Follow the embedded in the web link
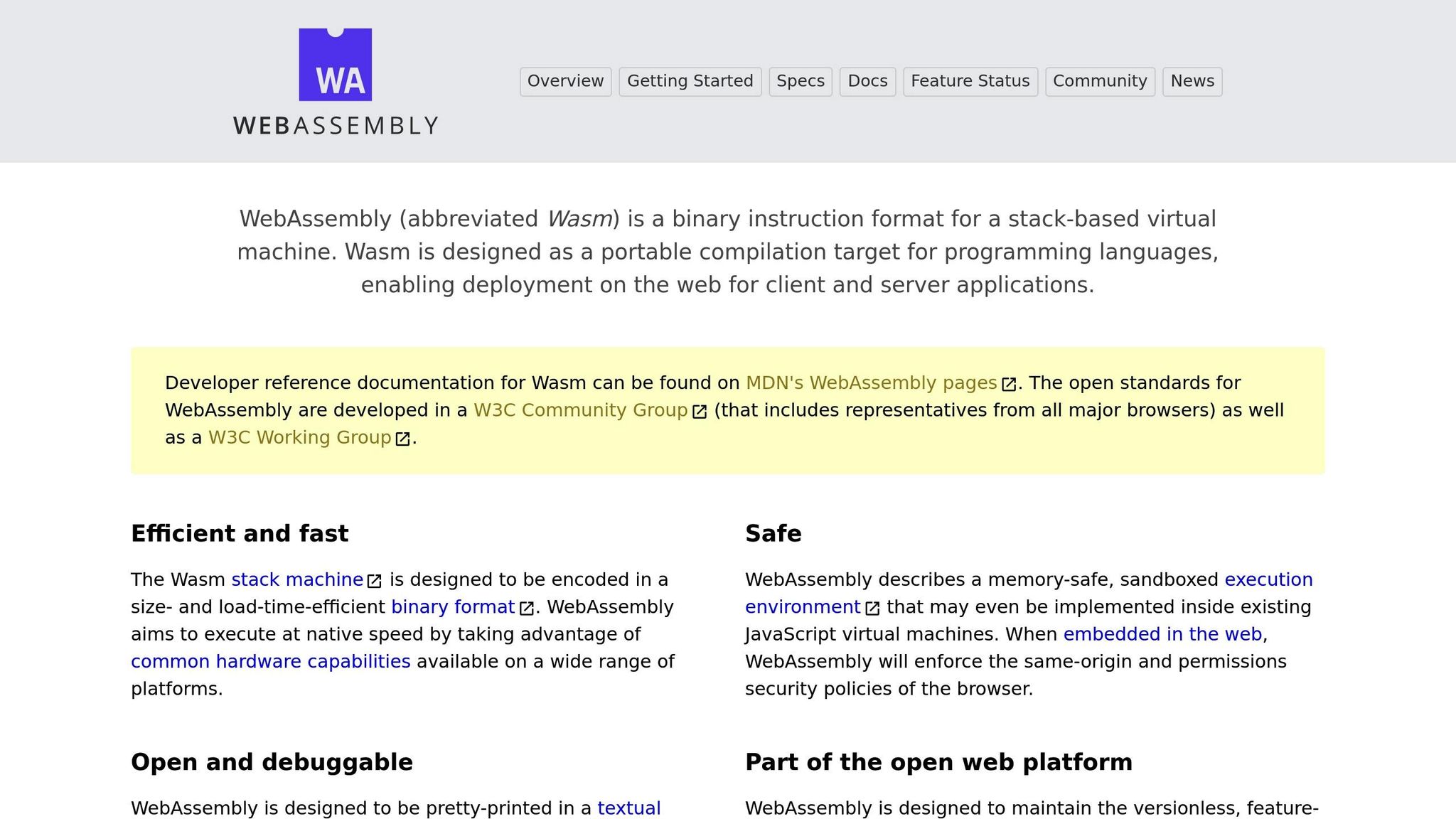 (1162, 634)
